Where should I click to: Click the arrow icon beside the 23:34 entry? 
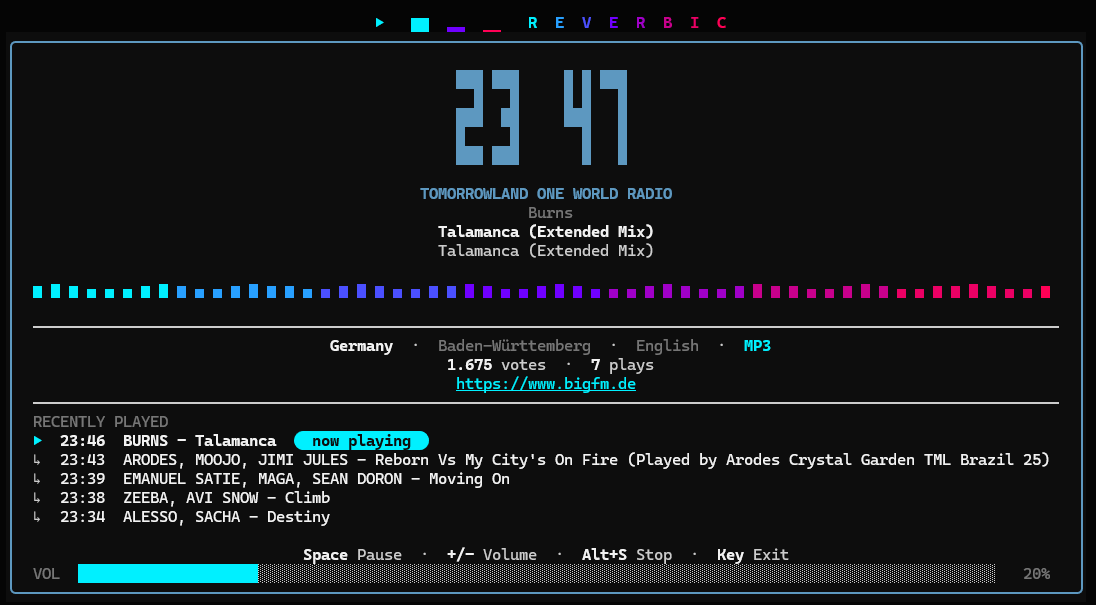coord(37,516)
